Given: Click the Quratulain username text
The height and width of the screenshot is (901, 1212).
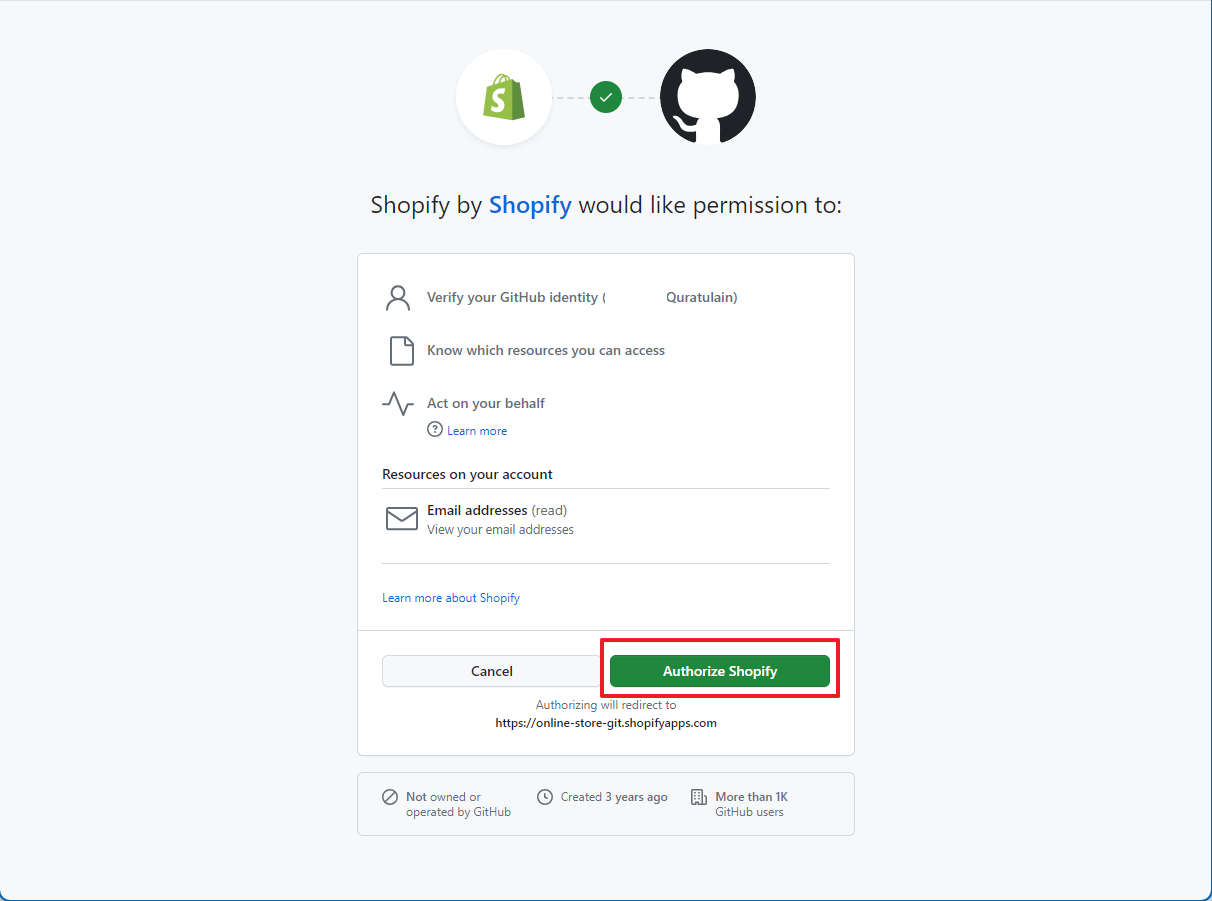Looking at the screenshot, I should click(x=700, y=297).
